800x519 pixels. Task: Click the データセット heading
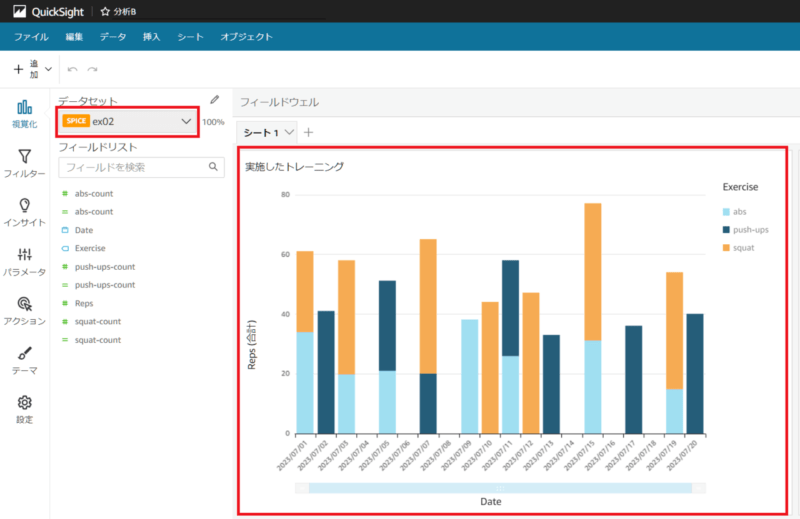pos(88,101)
